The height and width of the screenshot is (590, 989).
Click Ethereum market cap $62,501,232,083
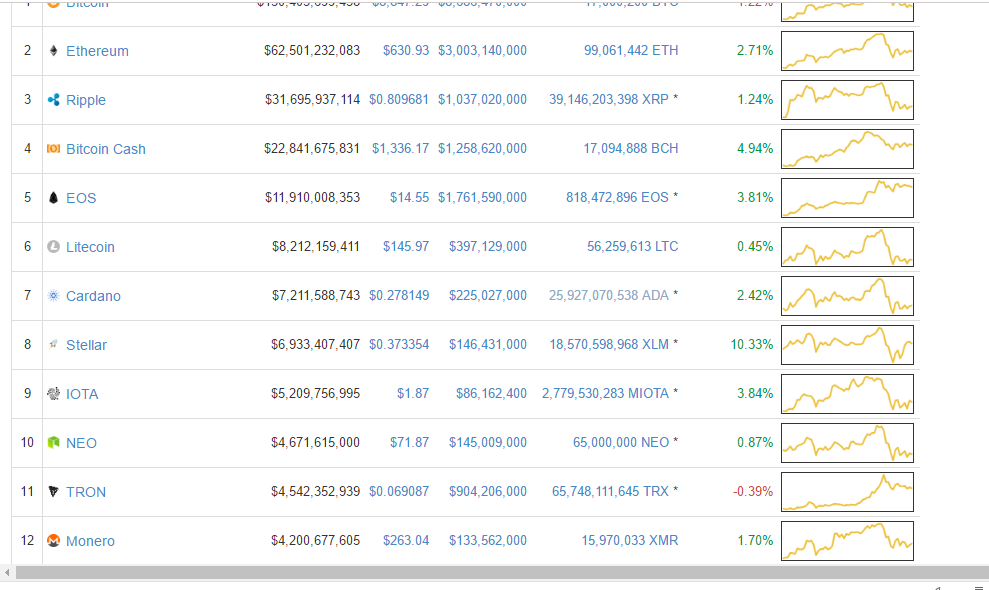click(312, 50)
